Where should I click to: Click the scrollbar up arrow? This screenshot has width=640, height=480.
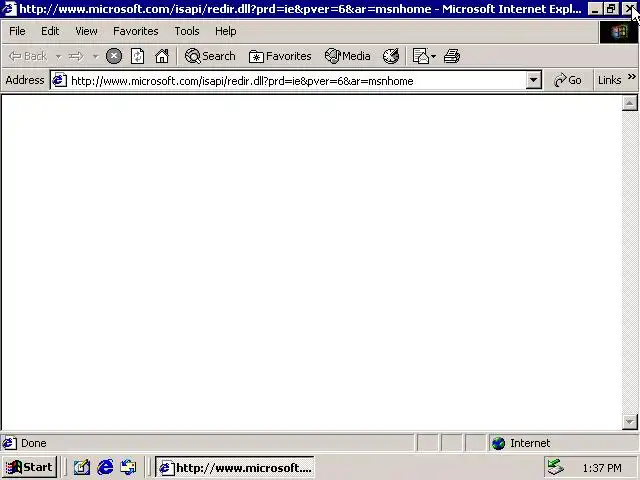tap(630, 103)
